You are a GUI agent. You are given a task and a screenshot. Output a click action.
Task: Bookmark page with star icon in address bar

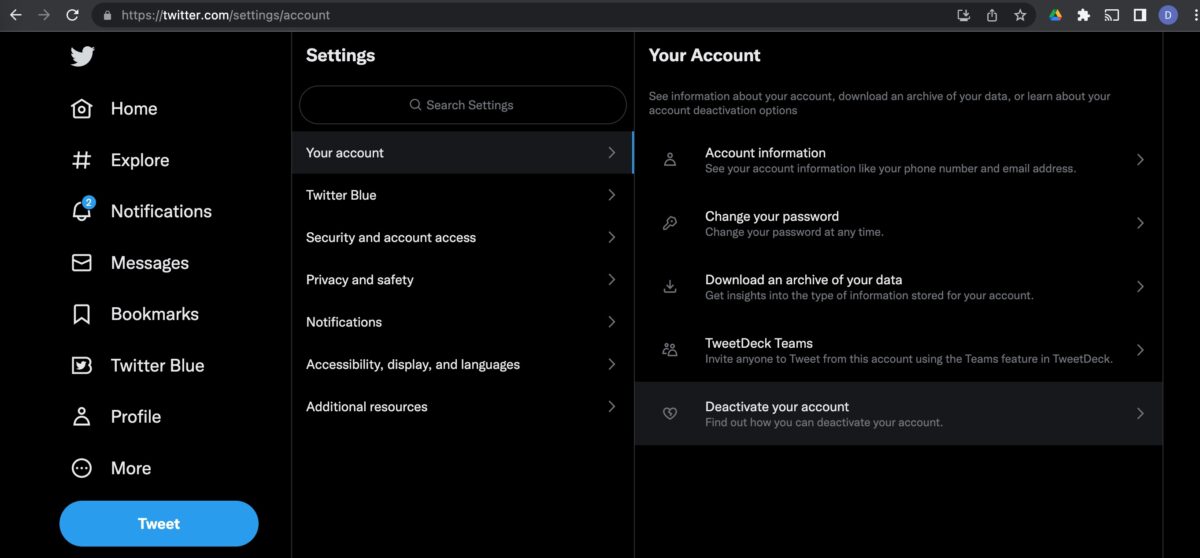(x=1020, y=15)
